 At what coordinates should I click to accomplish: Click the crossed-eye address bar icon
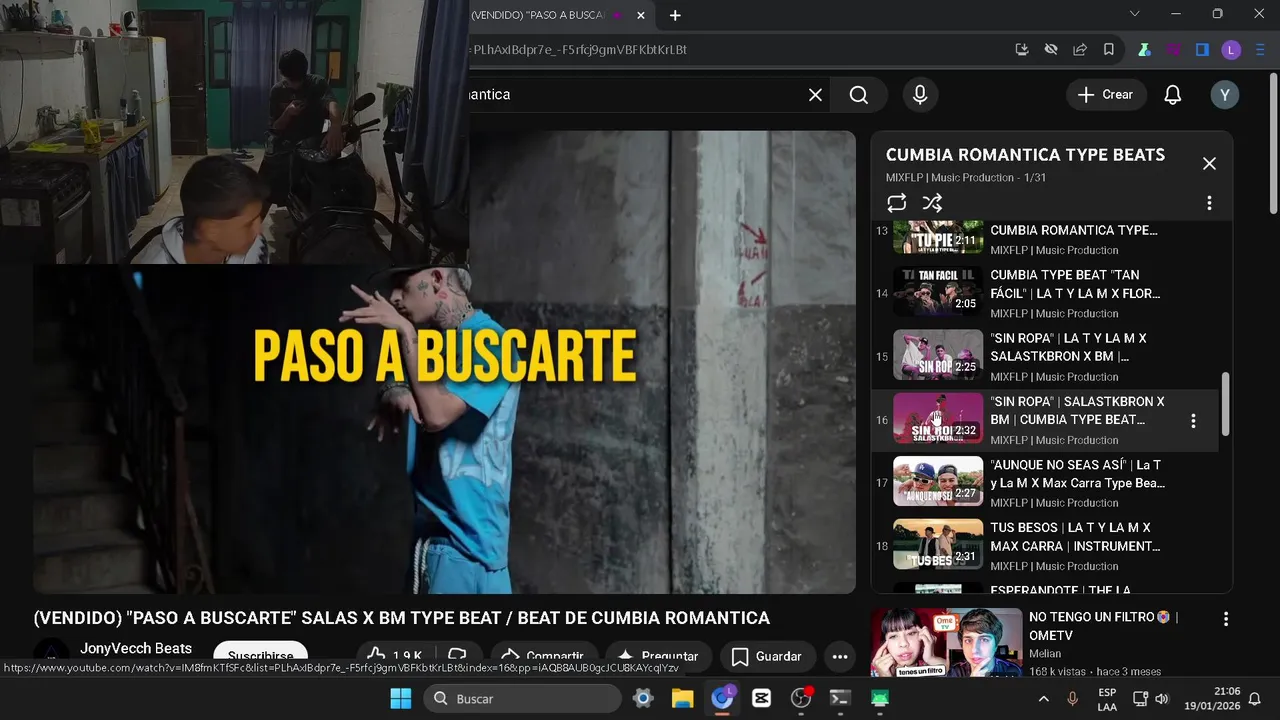click(x=1051, y=50)
